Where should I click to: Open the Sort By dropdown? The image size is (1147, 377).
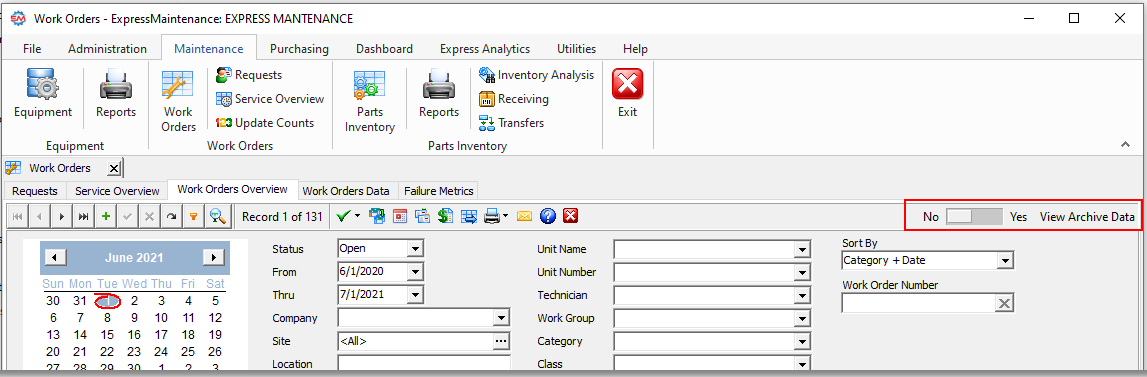pos(1005,261)
